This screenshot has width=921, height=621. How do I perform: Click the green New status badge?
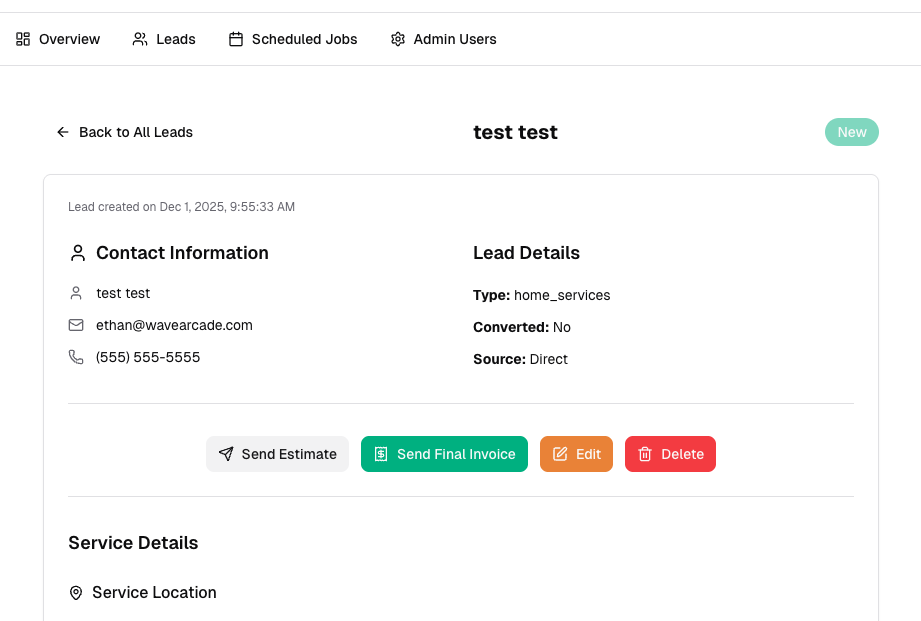pos(851,132)
